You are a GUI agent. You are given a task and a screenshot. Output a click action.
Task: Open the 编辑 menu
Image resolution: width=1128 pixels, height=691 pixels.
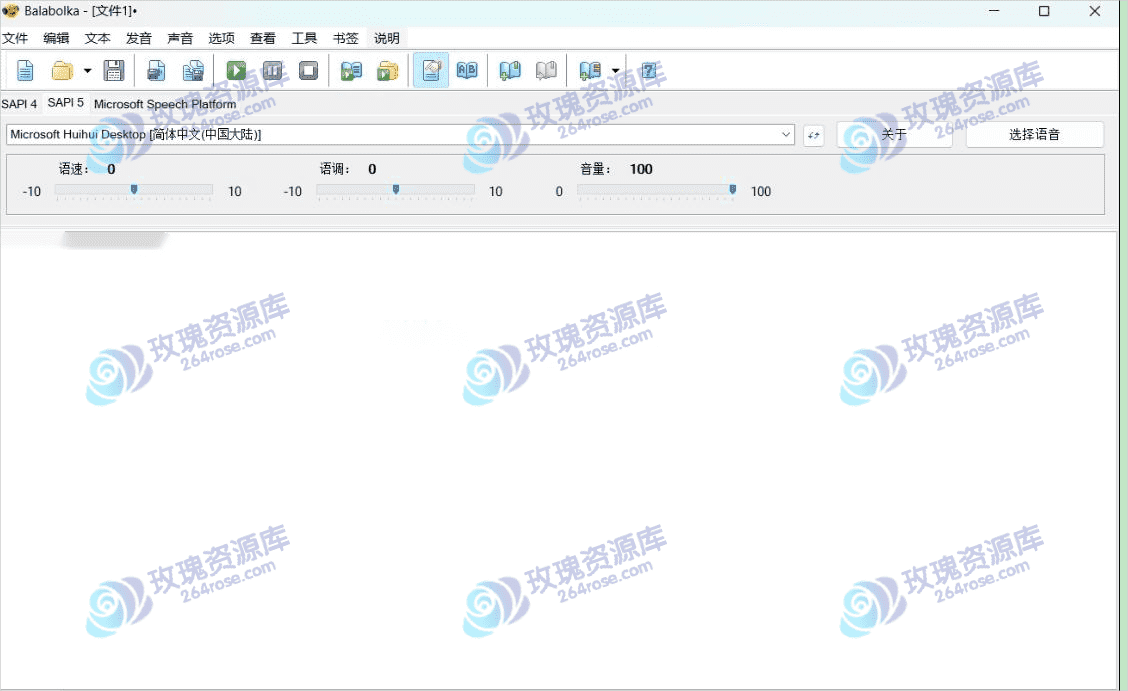pos(56,38)
